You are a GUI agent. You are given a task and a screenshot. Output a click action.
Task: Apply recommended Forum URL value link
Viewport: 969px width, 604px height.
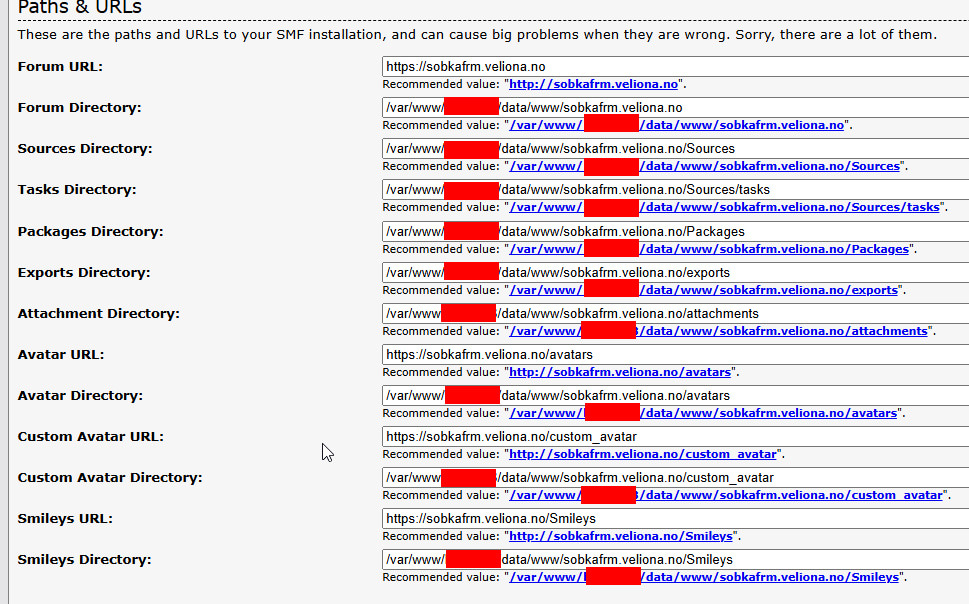594,84
